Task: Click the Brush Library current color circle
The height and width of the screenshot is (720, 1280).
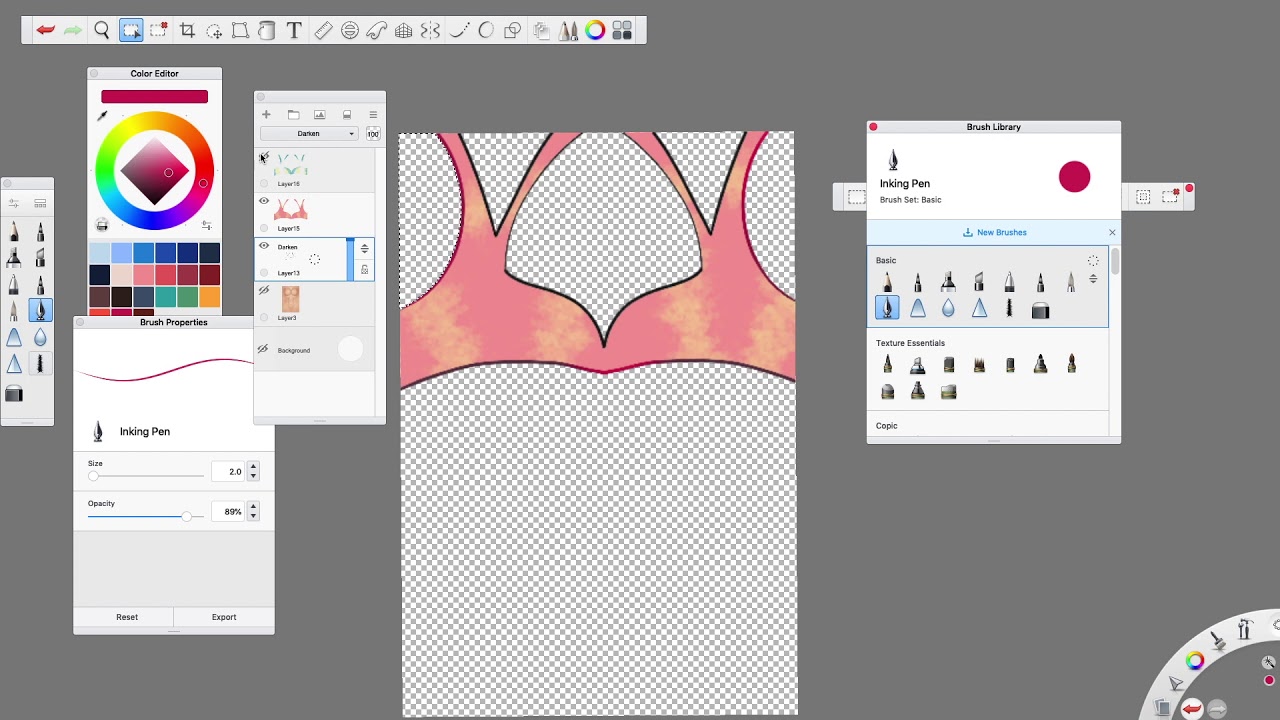Action: pyautogui.click(x=1074, y=177)
